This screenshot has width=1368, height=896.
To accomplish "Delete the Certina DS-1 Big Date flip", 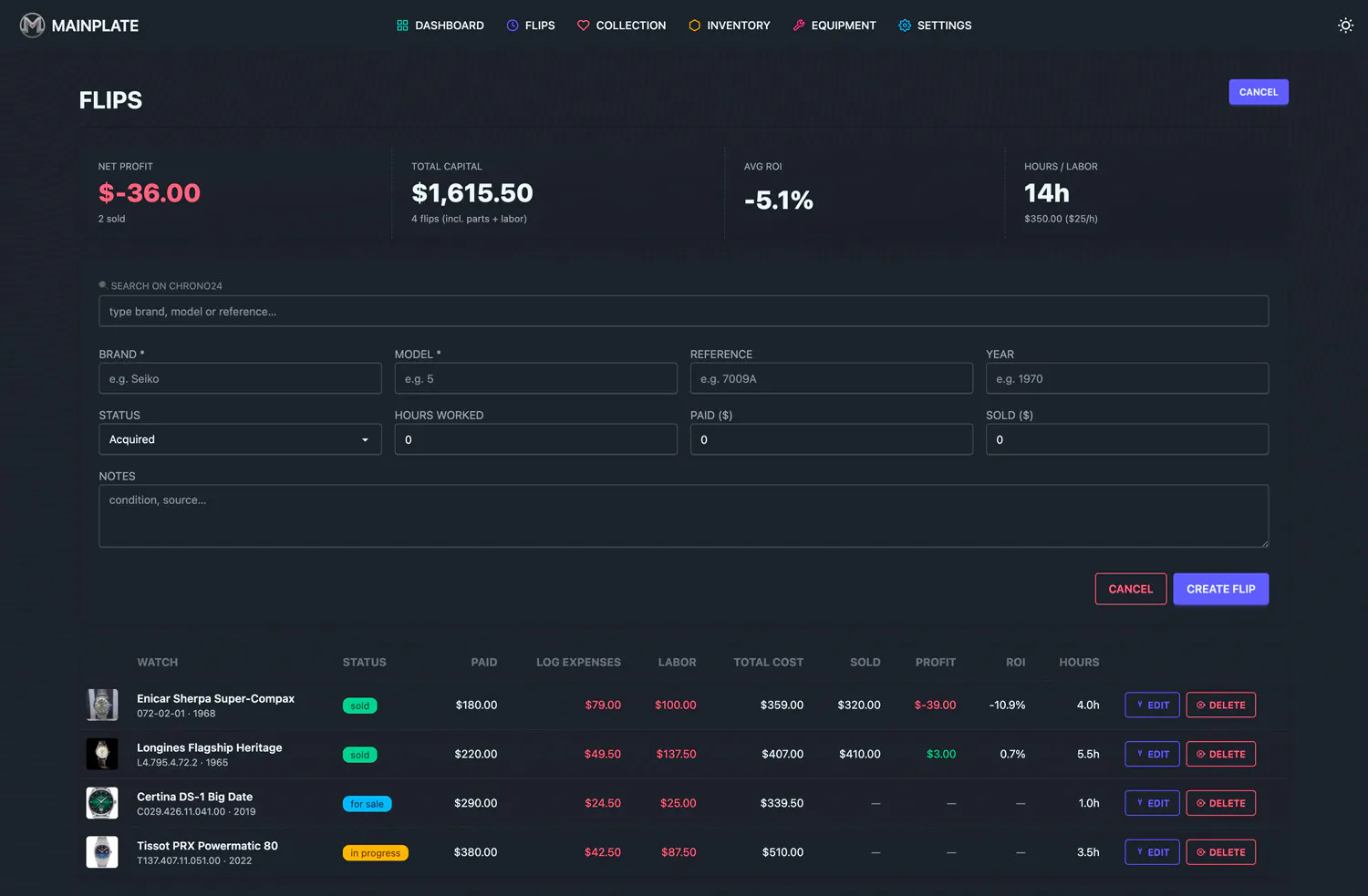I will click(x=1220, y=803).
